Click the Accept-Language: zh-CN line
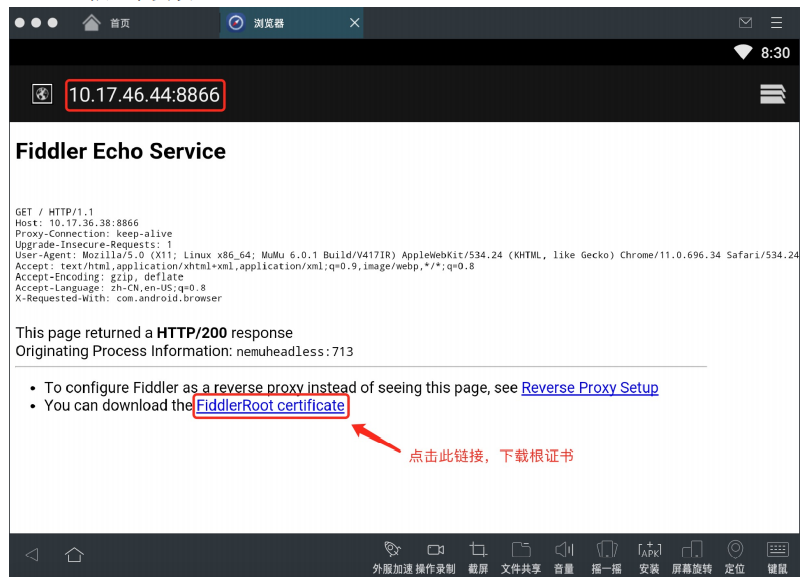This screenshot has height=584, width=812. click(x=110, y=288)
